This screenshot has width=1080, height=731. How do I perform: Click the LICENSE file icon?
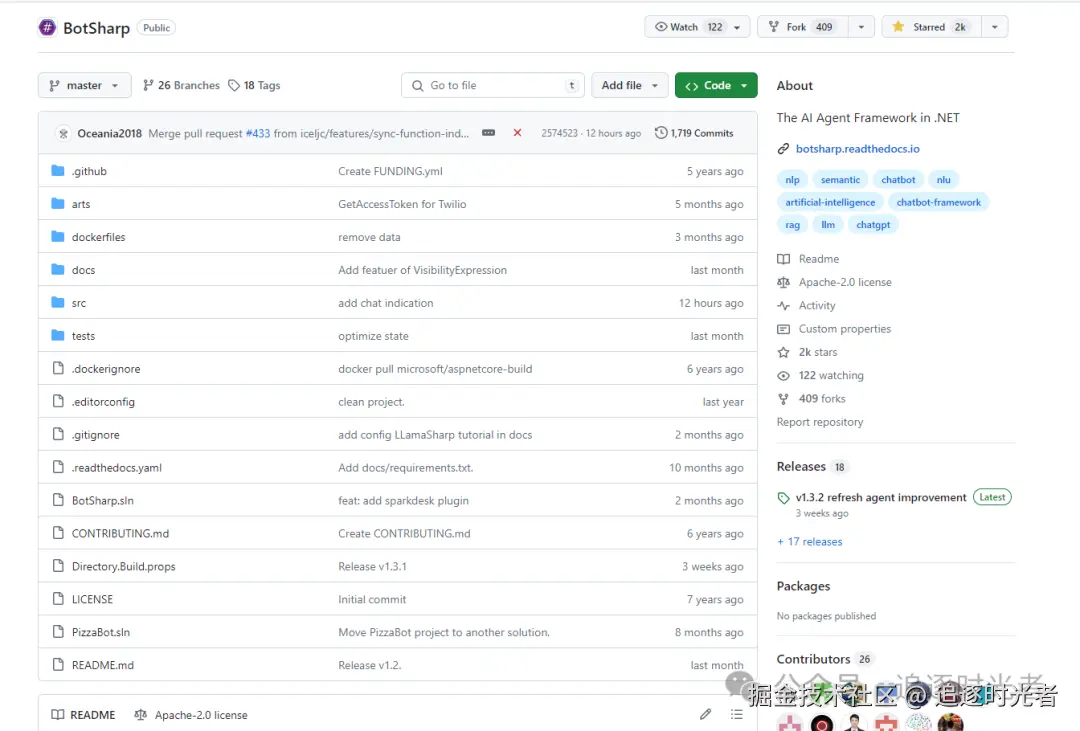tap(59, 599)
